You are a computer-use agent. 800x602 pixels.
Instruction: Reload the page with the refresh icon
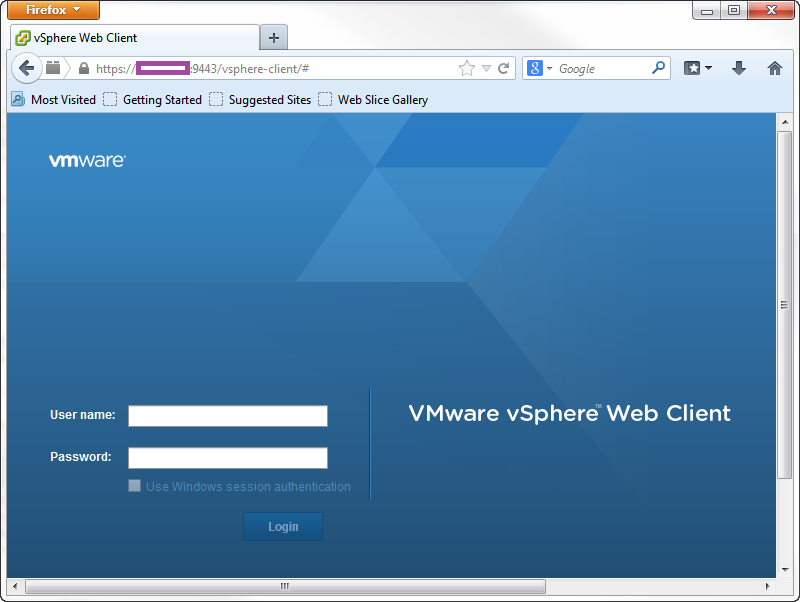pos(504,68)
